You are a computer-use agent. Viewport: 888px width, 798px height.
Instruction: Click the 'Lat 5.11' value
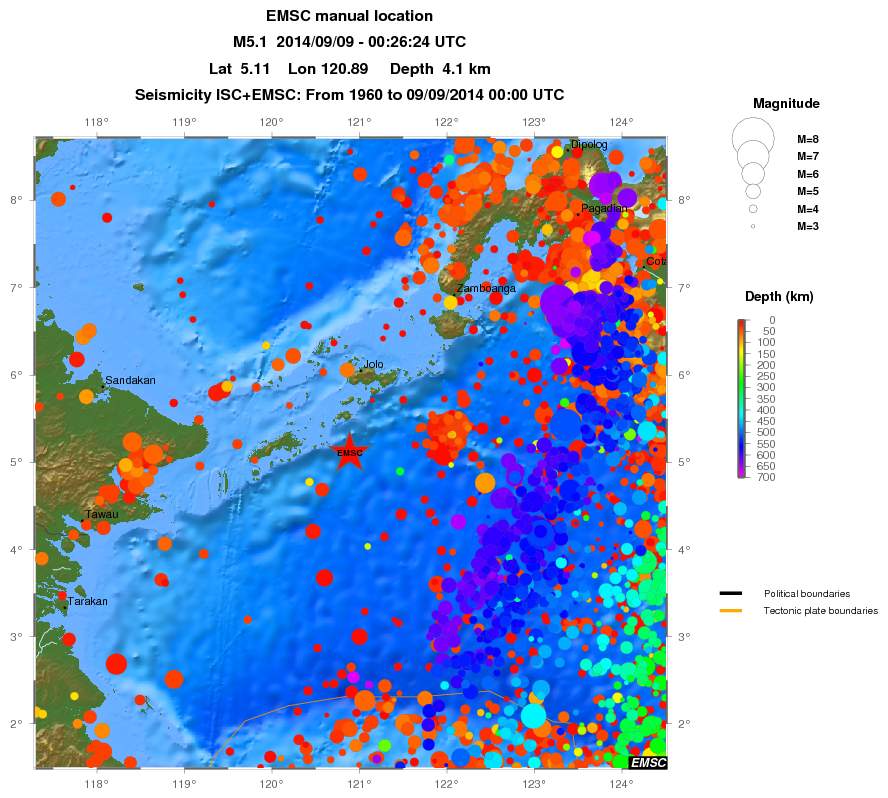(x=239, y=69)
